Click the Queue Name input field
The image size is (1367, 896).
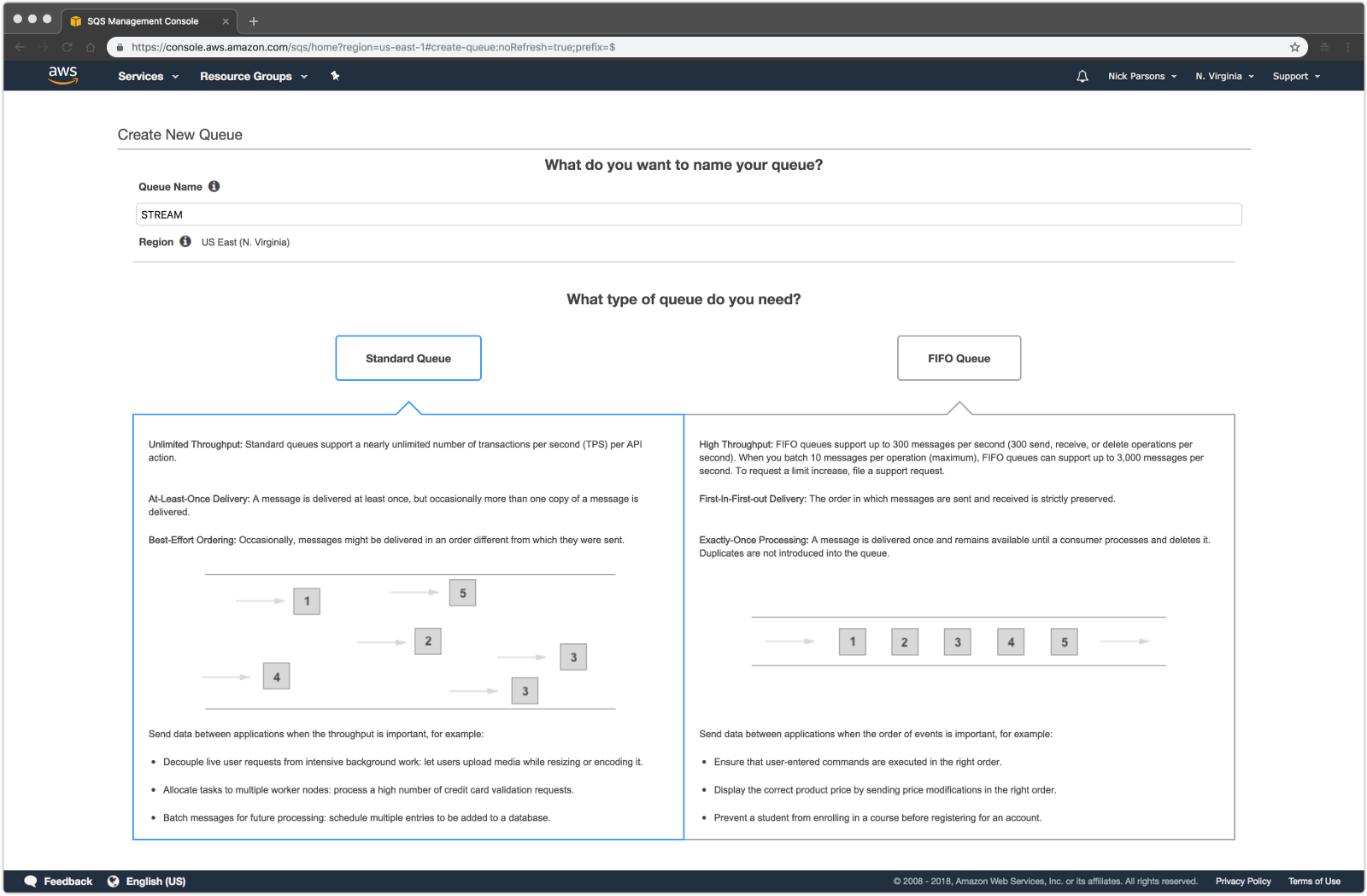[689, 214]
